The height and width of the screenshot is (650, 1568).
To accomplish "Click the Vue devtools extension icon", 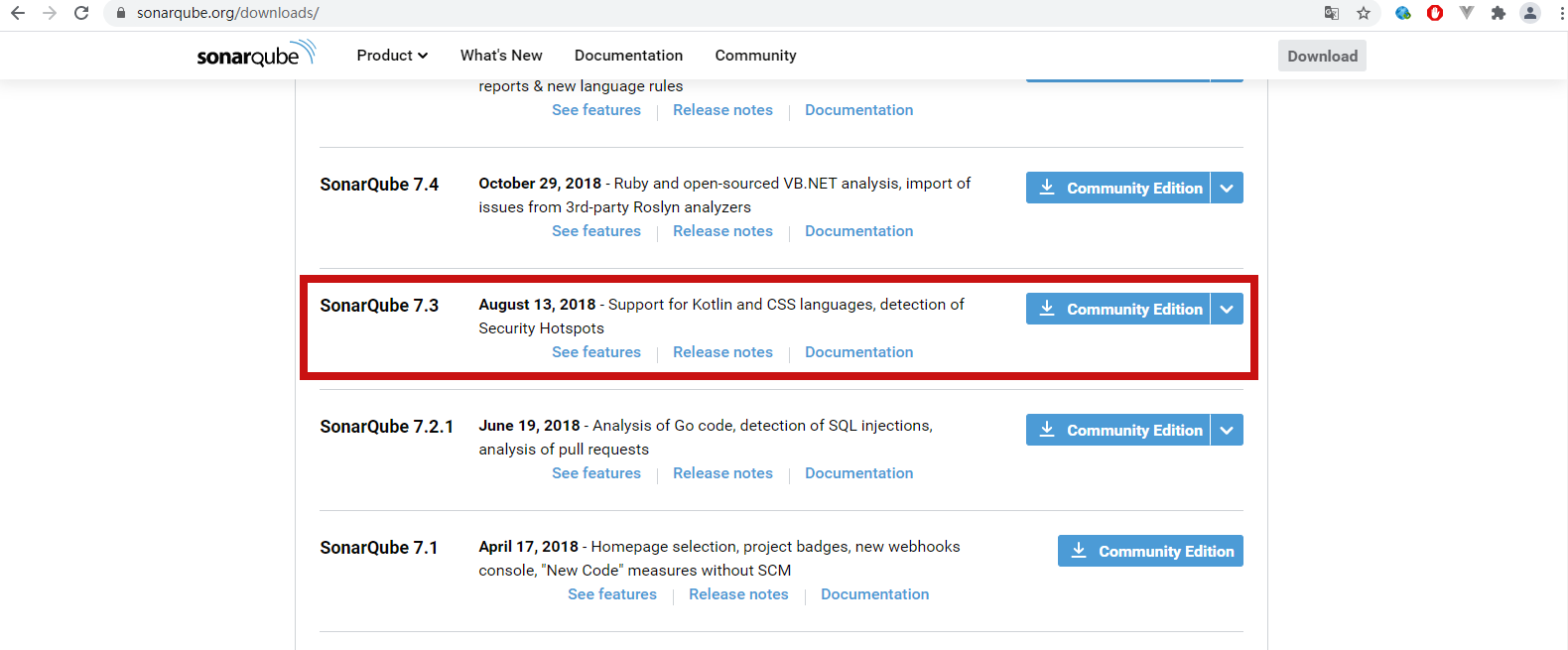I will (x=1467, y=13).
